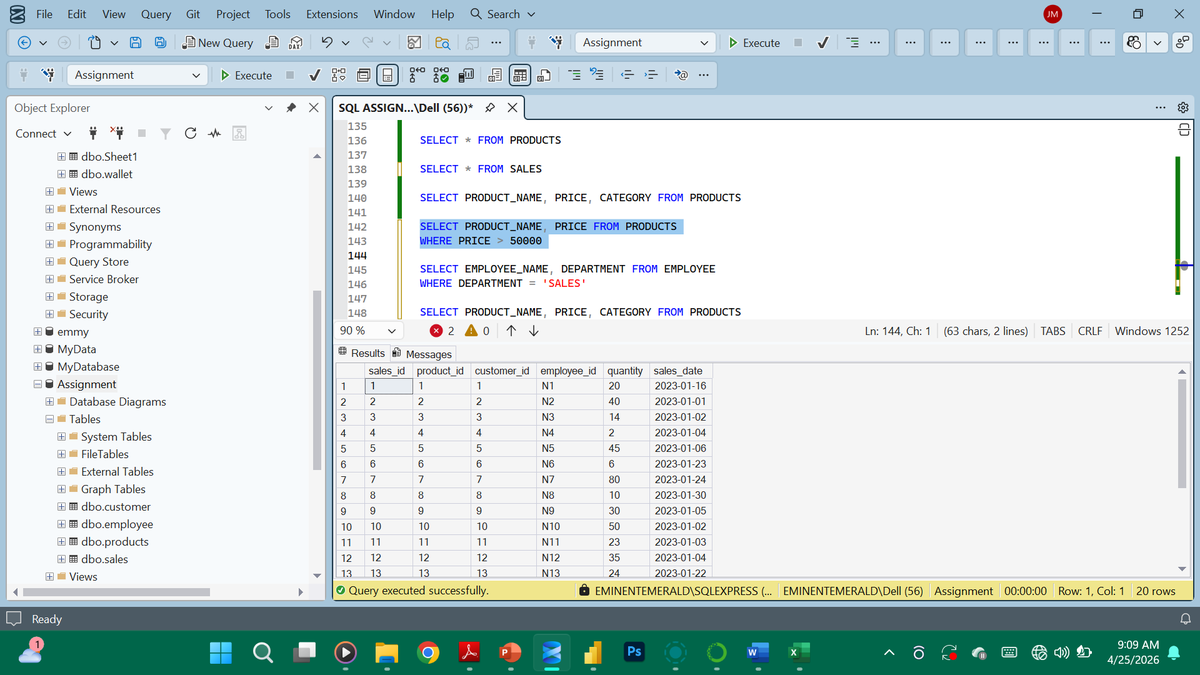Click the red error count indicator

442,331
